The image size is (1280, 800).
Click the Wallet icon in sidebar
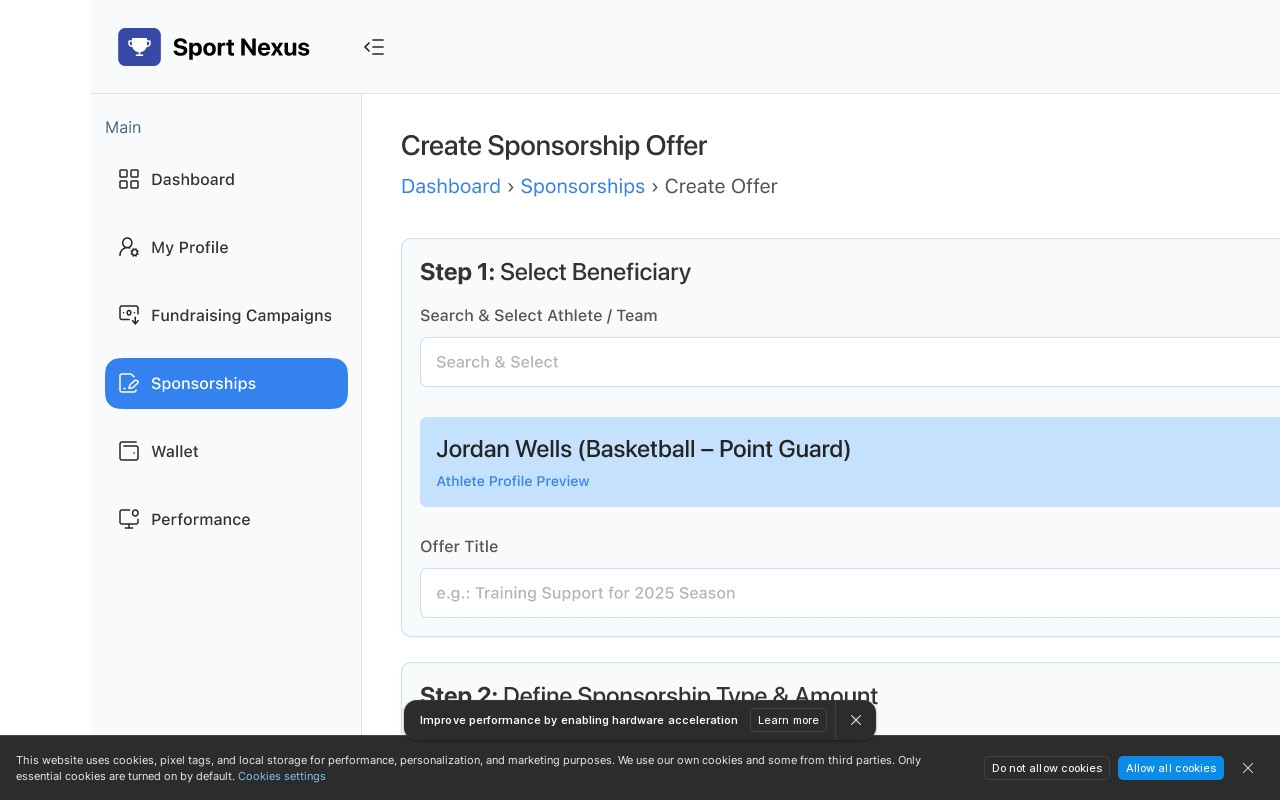click(x=129, y=451)
